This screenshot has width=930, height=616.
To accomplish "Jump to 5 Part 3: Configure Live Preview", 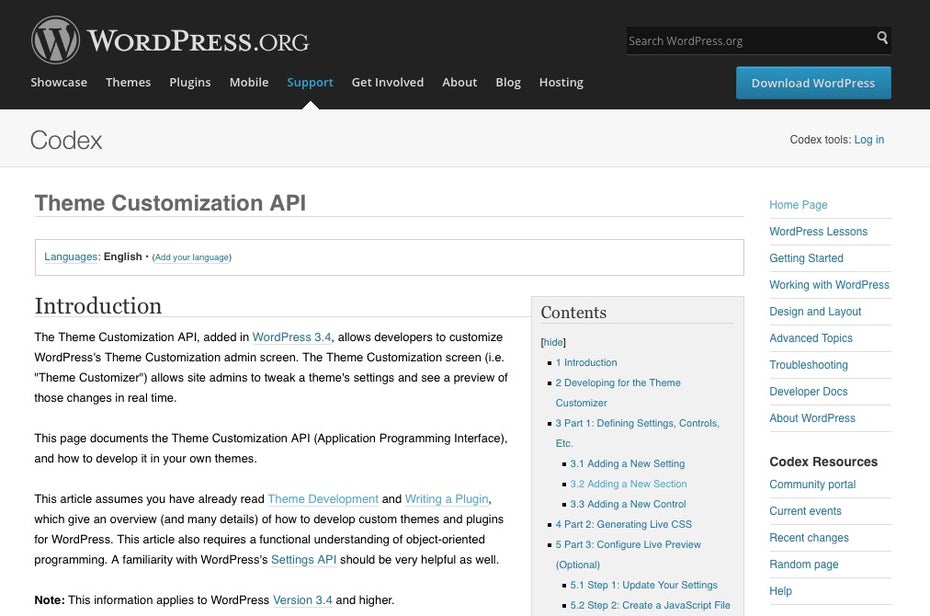I will 628,554.
